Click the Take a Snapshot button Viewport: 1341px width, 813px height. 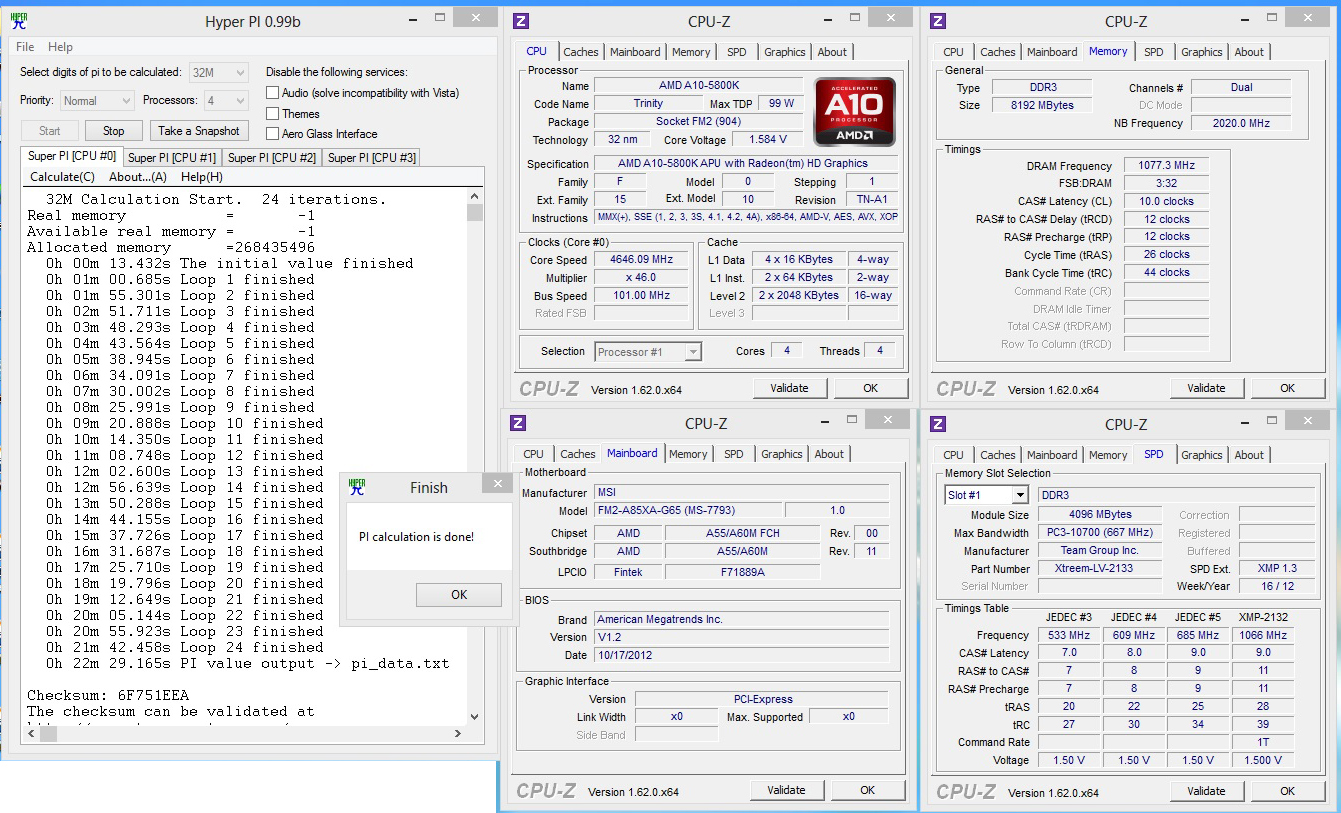point(199,131)
